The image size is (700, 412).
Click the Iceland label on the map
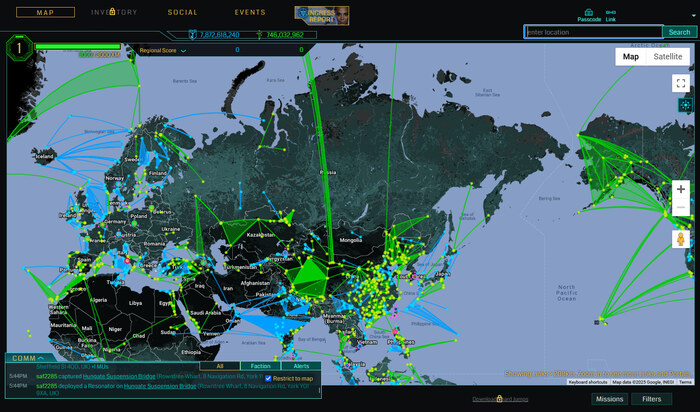click(45, 157)
